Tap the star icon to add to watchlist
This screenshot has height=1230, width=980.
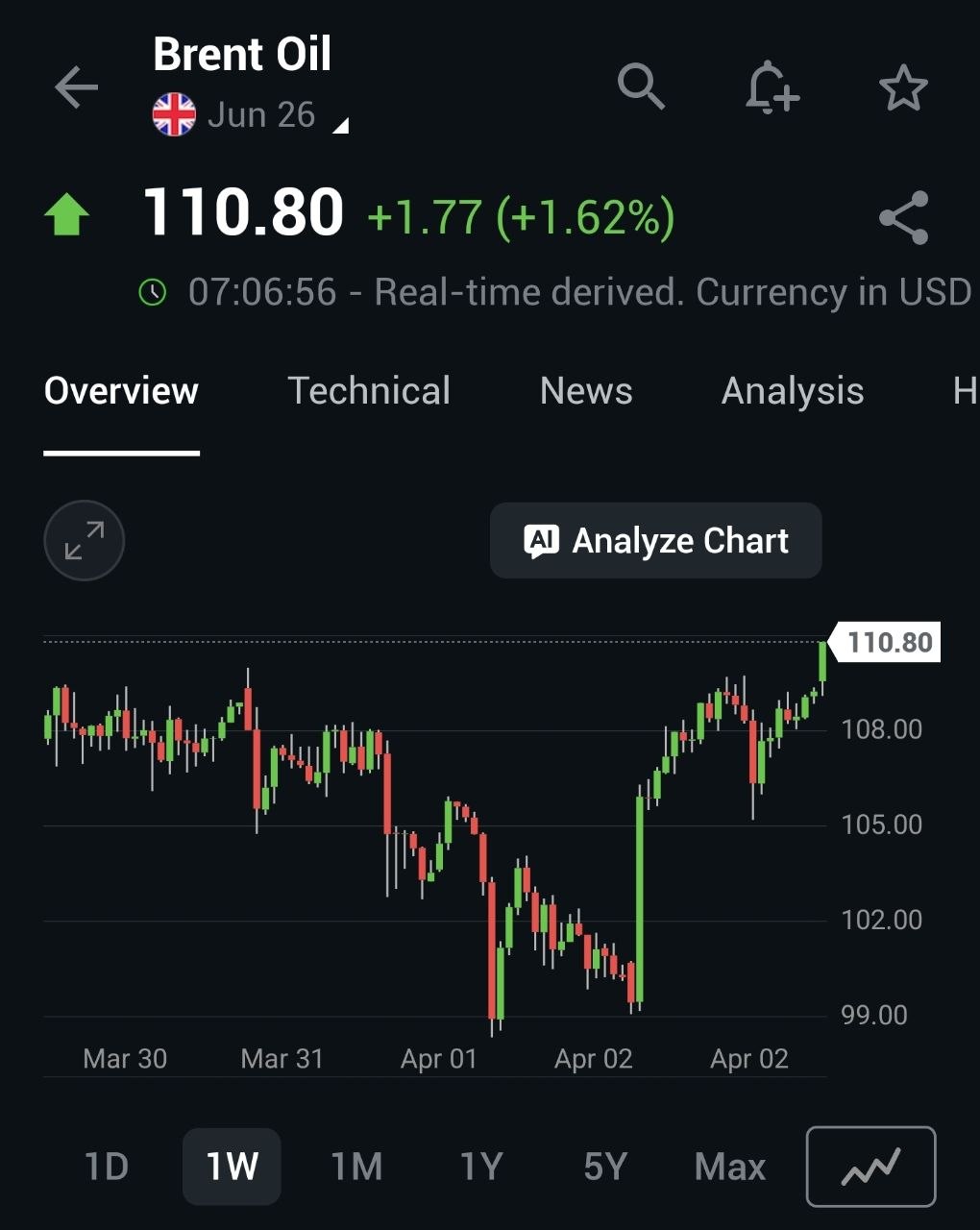click(903, 88)
